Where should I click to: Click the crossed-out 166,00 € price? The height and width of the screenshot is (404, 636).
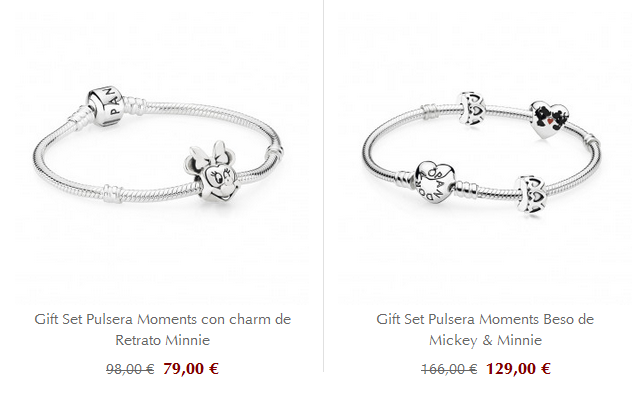click(x=449, y=369)
